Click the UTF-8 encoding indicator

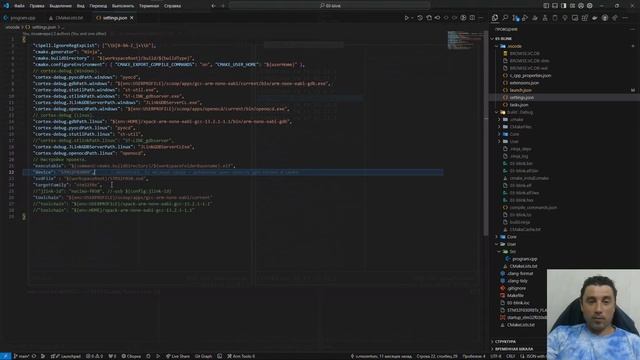[x=496, y=356]
